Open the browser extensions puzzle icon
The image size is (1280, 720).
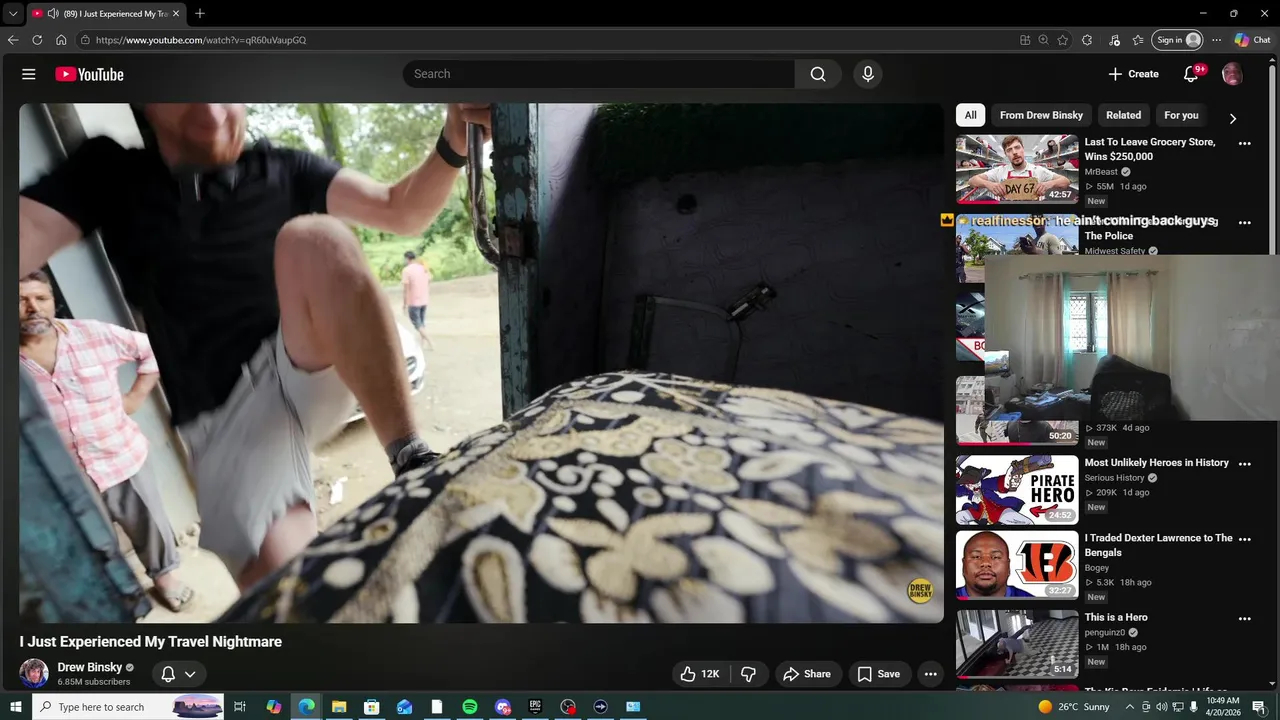[1087, 40]
